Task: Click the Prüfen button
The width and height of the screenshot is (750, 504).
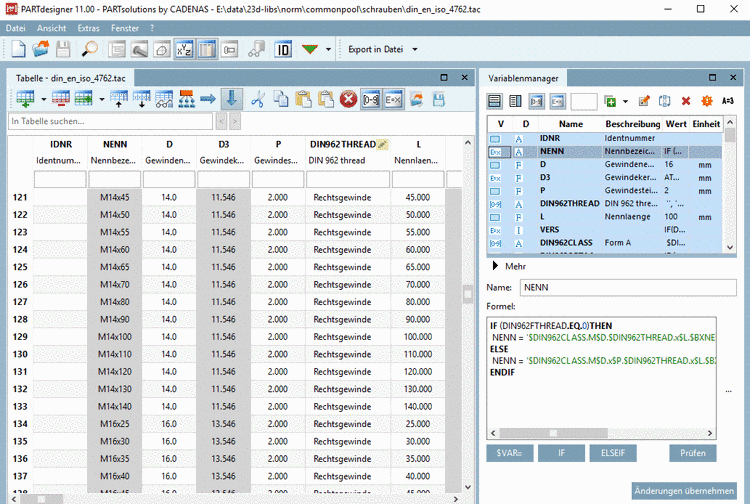Action: [693, 453]
